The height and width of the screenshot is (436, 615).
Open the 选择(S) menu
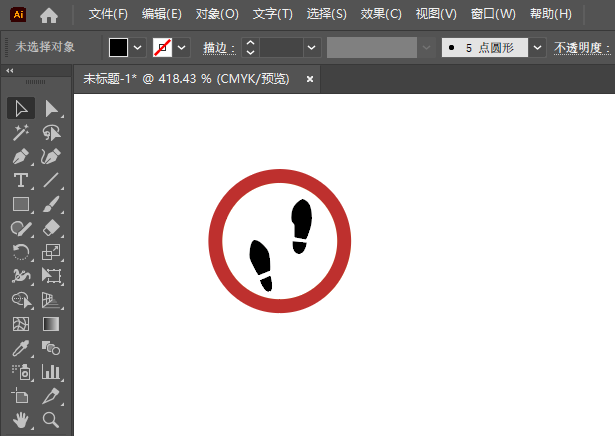[326, 15]
